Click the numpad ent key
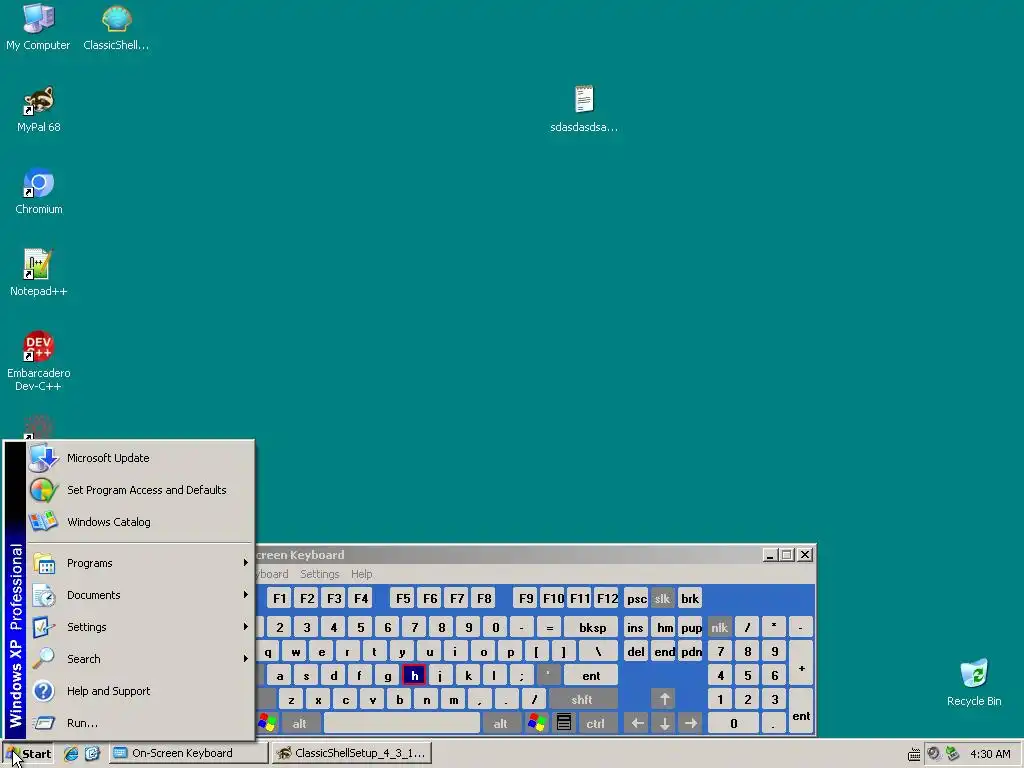 (x=801, y=712)
